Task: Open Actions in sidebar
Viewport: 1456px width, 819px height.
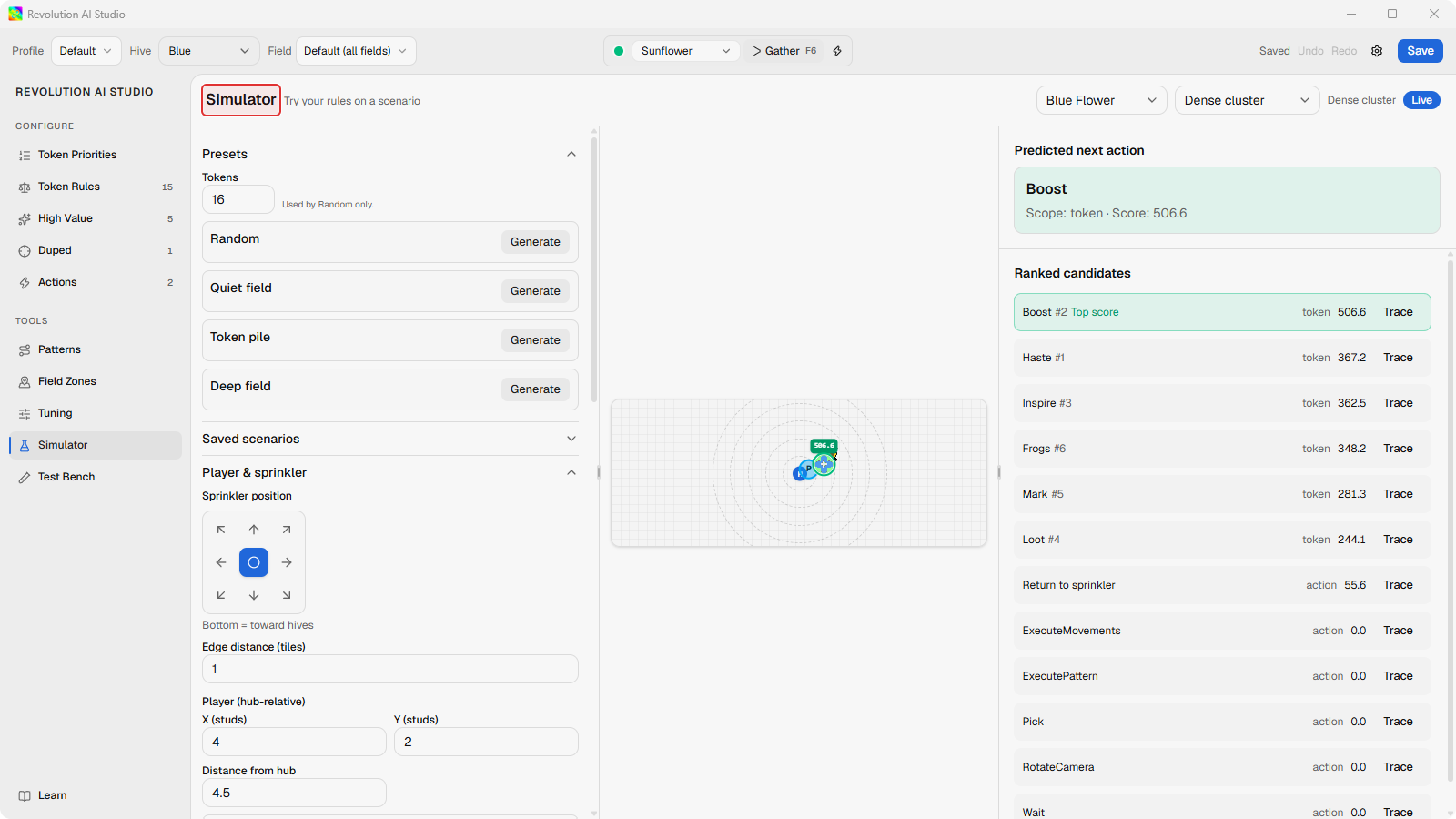Action: tap(96, 282)
